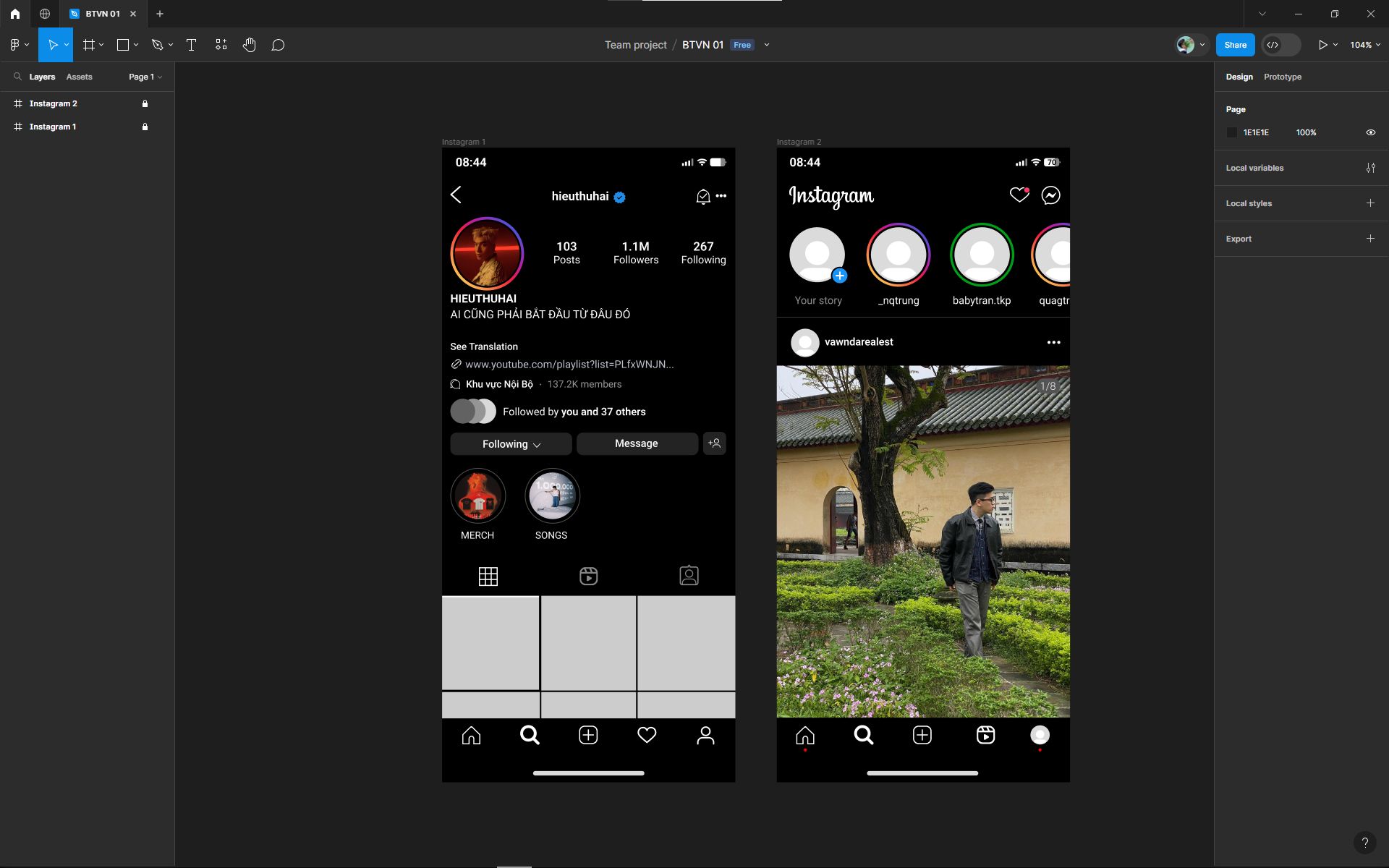Switch to the Prototype tab
The image size is (1389, 868).
[x=1282, y=77]
